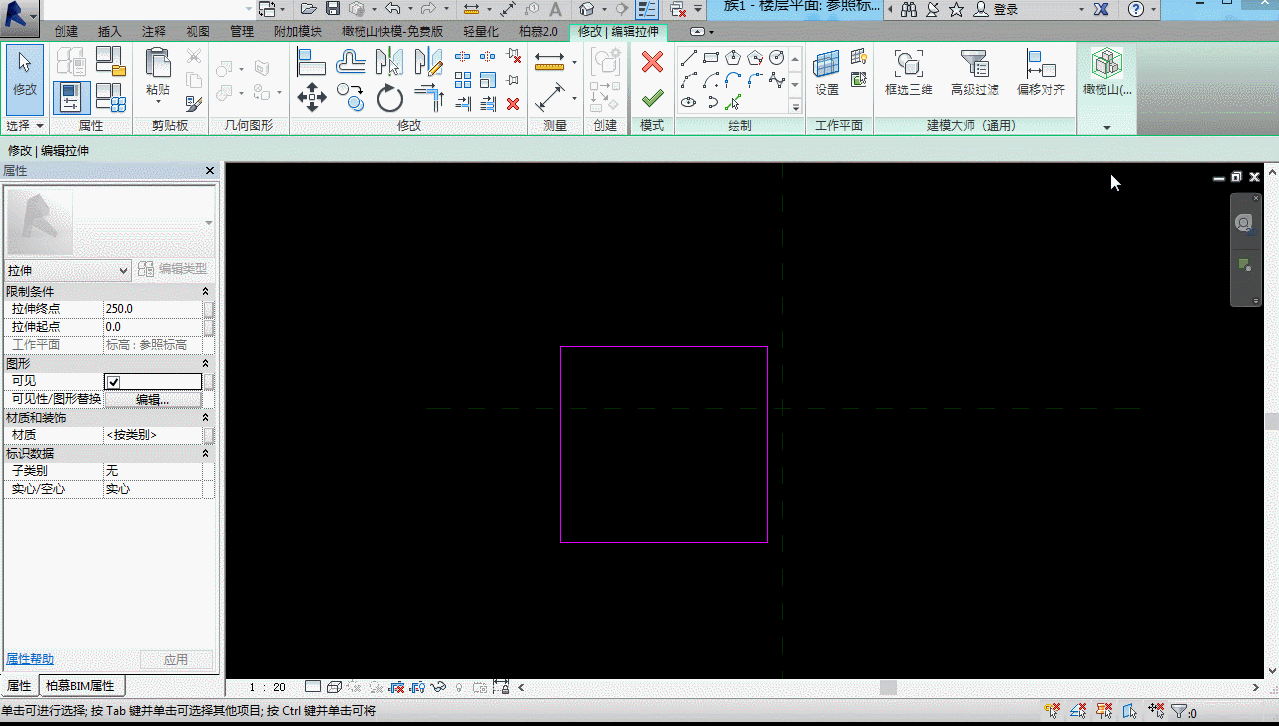Open the 注释 ribbon tab
The image size is (1279, 726).
coord(154,32)
